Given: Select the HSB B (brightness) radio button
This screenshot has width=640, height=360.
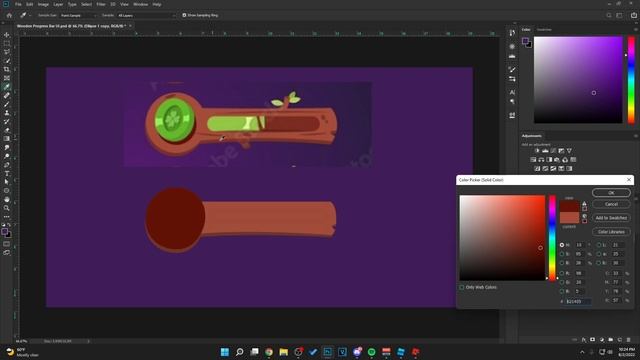Looking at the screenshot, I should 562,263.
